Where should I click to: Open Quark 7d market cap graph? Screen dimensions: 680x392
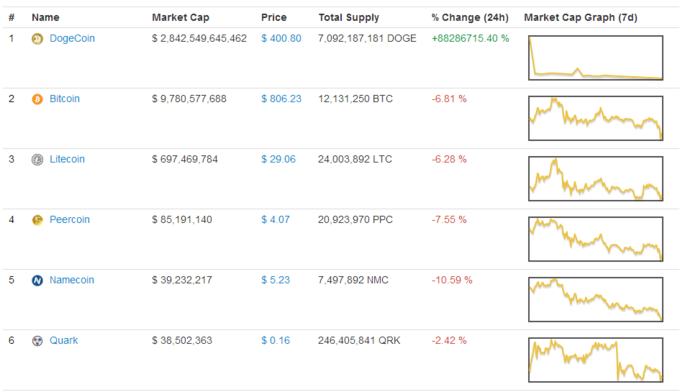tap(595, 359)
